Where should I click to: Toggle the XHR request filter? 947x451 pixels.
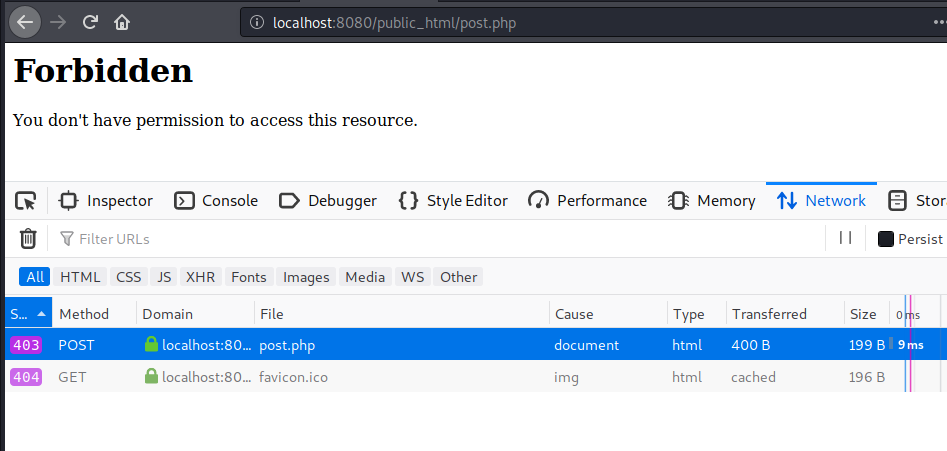200,277
